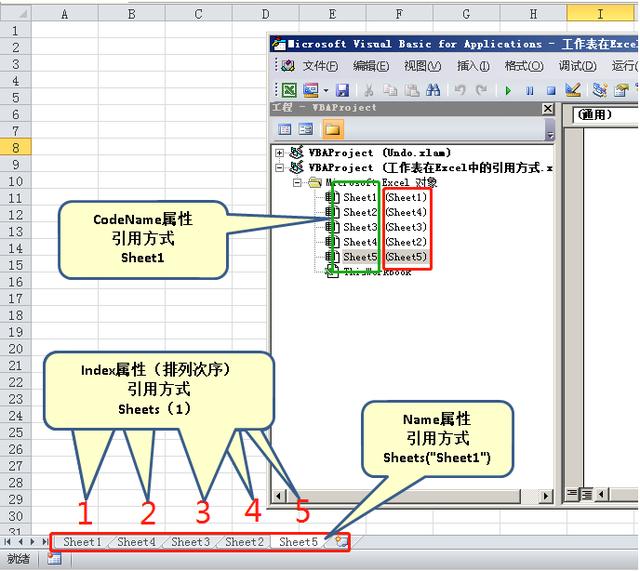Click the Insert Worksheet tab icon
This screenshot has height=571, width=640.
(x=341, y=542)
